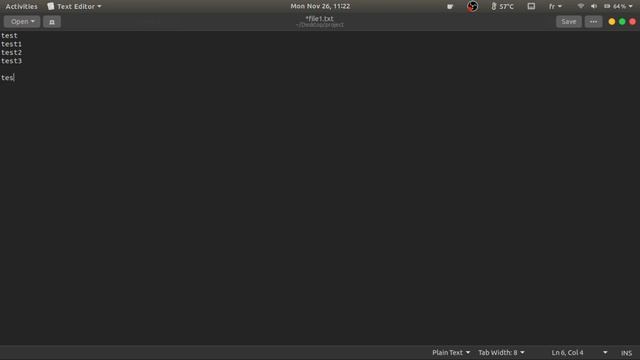Open the Text Editor app menu
The height and width of the screenshot is (360, 640).
point(74,7)
